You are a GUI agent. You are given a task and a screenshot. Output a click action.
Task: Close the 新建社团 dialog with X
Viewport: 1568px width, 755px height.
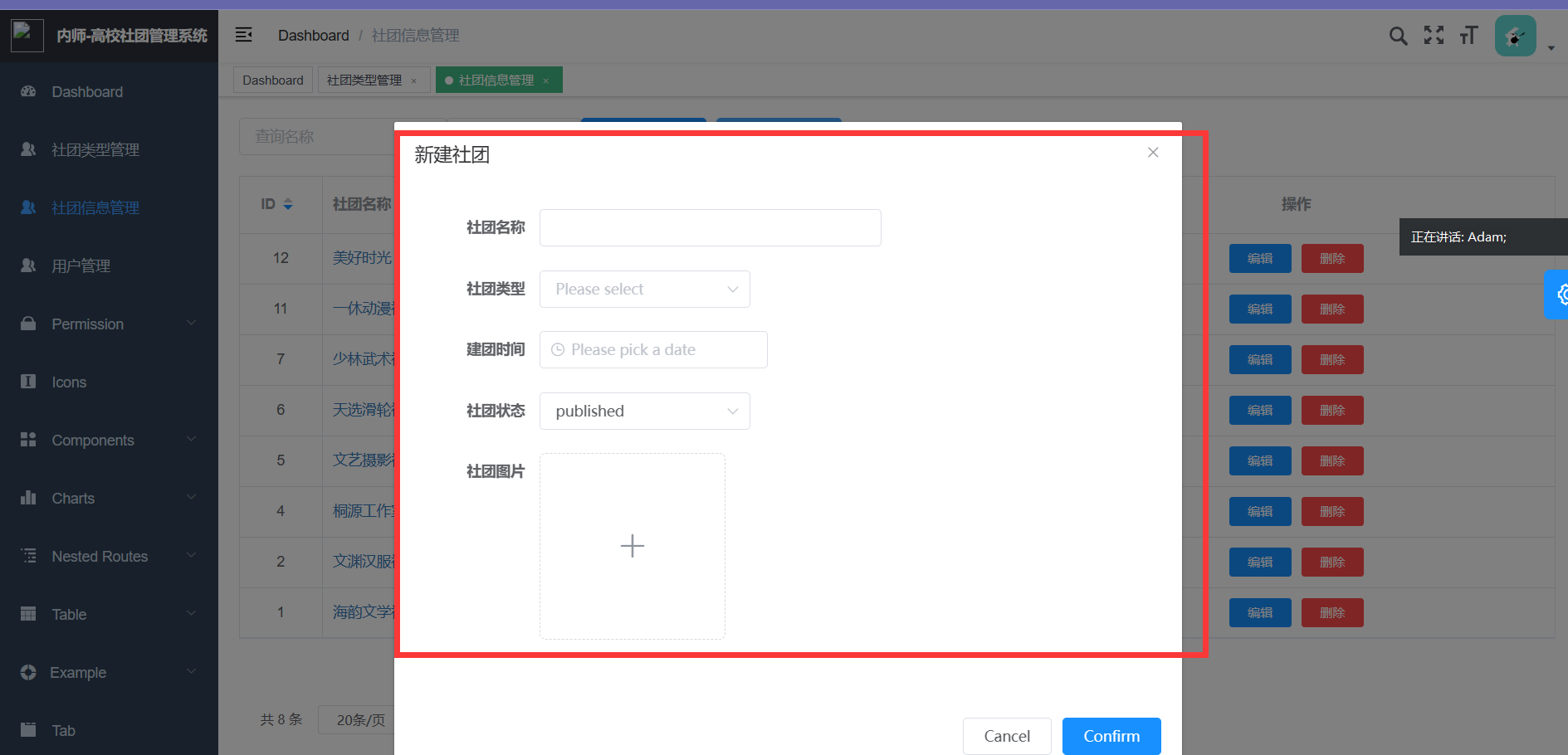pyautogui.click(x=1153, y=153)
